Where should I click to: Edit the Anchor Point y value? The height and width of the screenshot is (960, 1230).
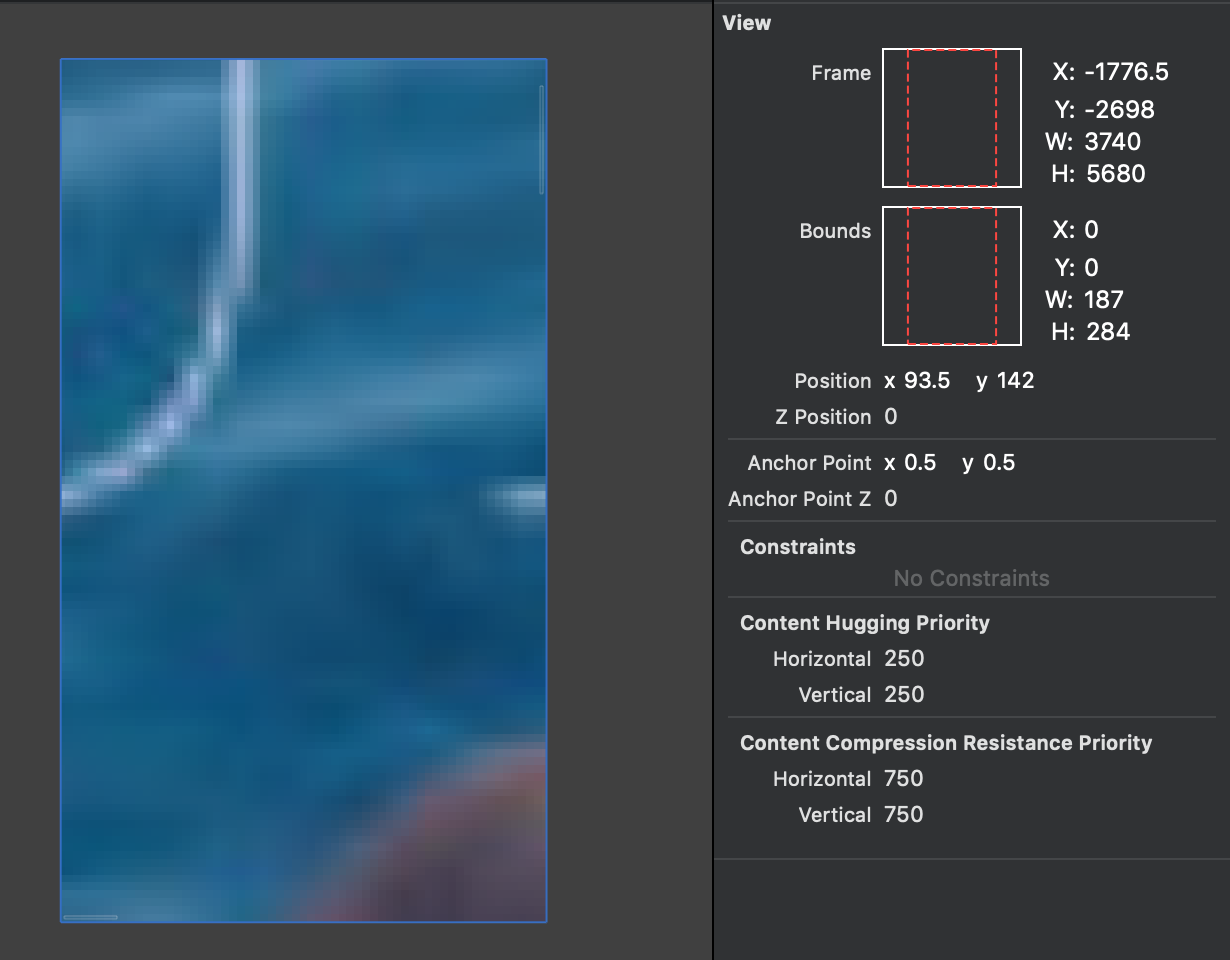click(x=1001, y=462)
